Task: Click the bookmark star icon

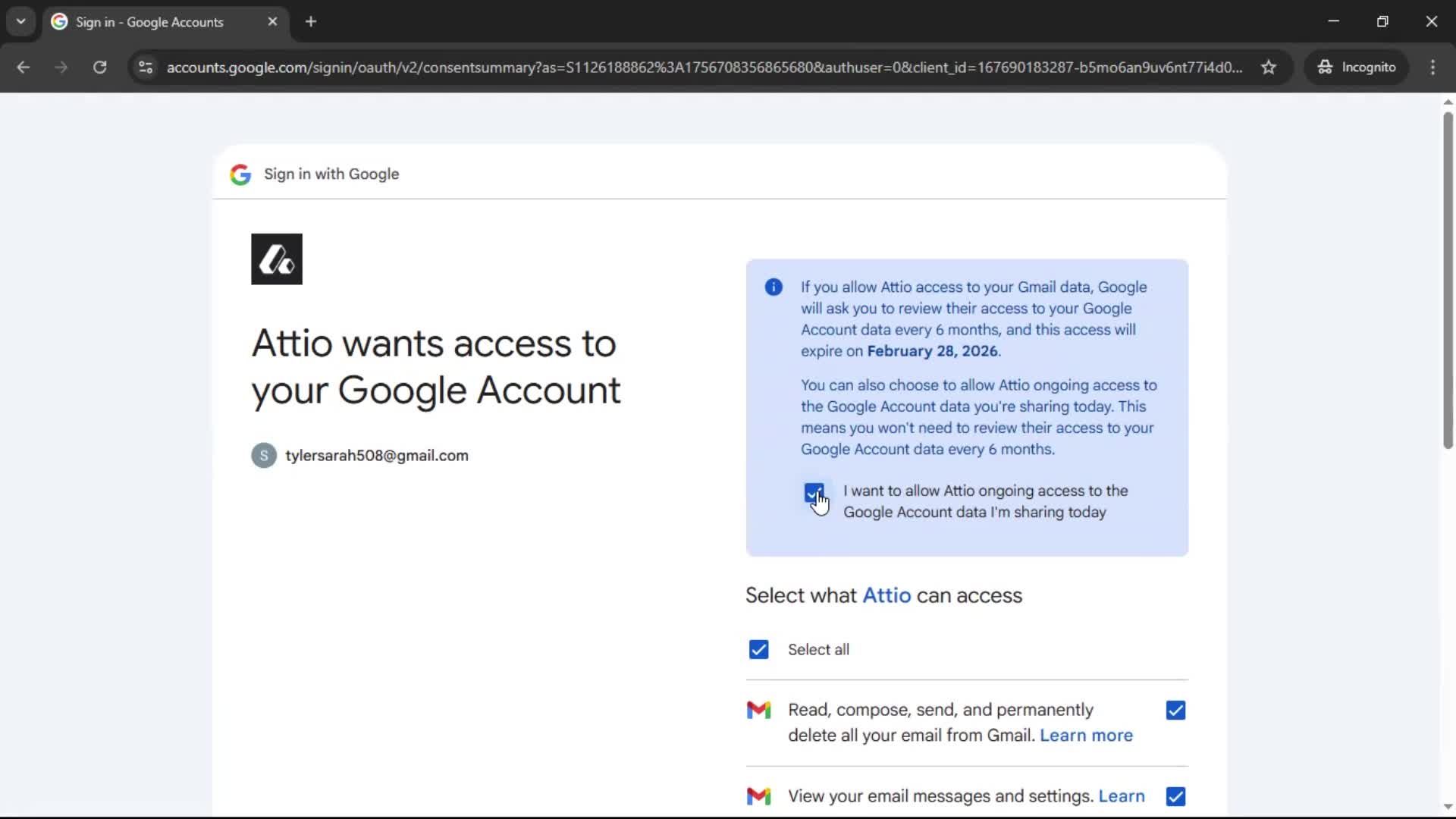Action: pos(1269,67)
